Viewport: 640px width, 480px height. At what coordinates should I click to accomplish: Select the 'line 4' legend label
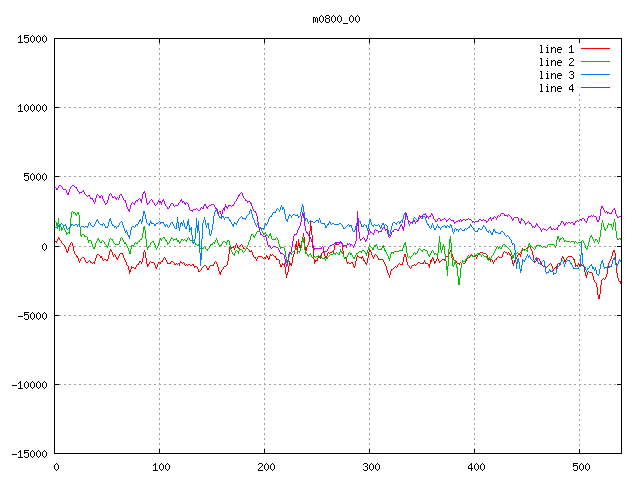click(556, 88)
